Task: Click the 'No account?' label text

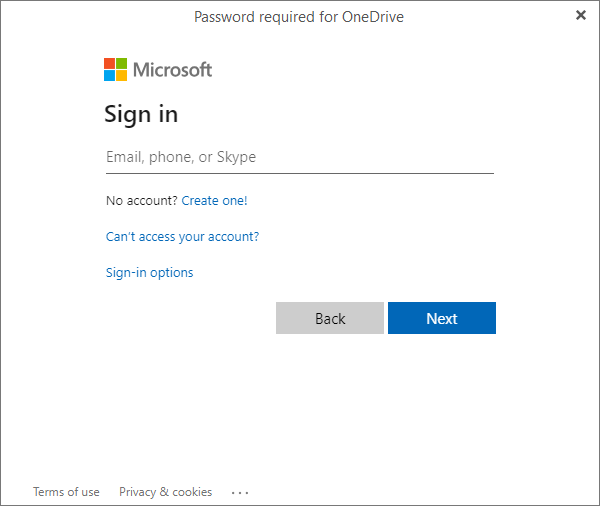Action: (x=141, y=201)
